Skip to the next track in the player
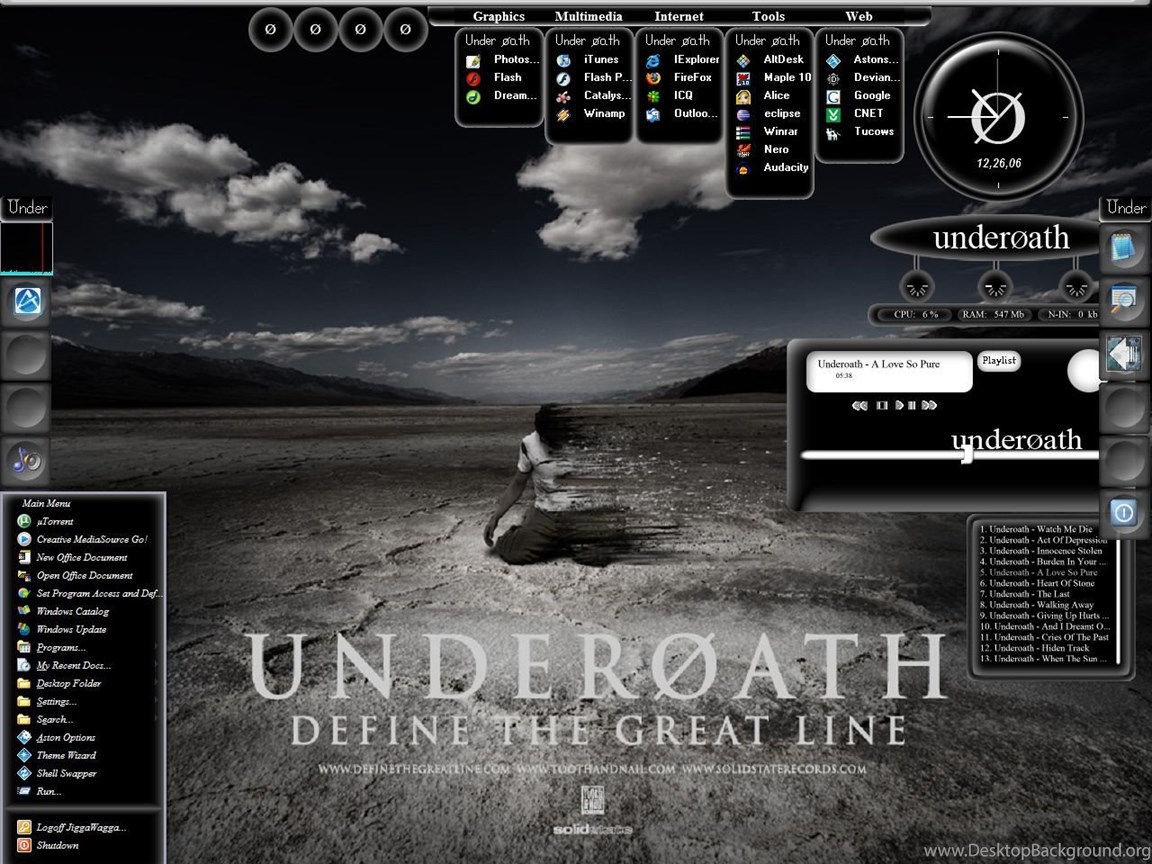This screenshot has height=864, width=1152. (929, 406)
